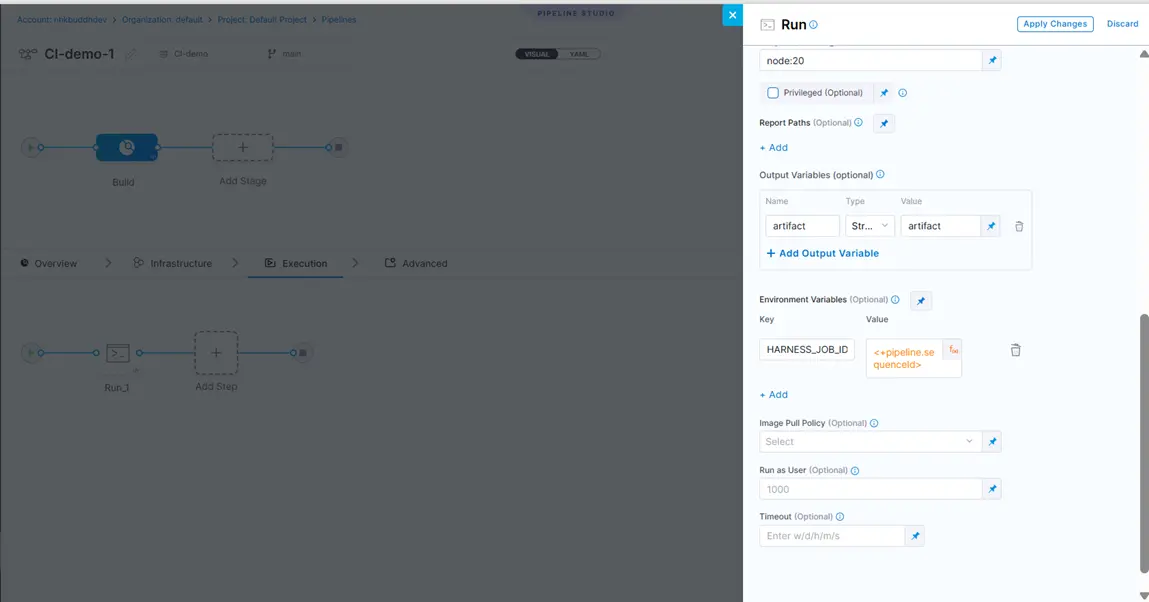Edit pipeline name pencil icon
This screenshot has height=602, width=1149.
(130, 54)
